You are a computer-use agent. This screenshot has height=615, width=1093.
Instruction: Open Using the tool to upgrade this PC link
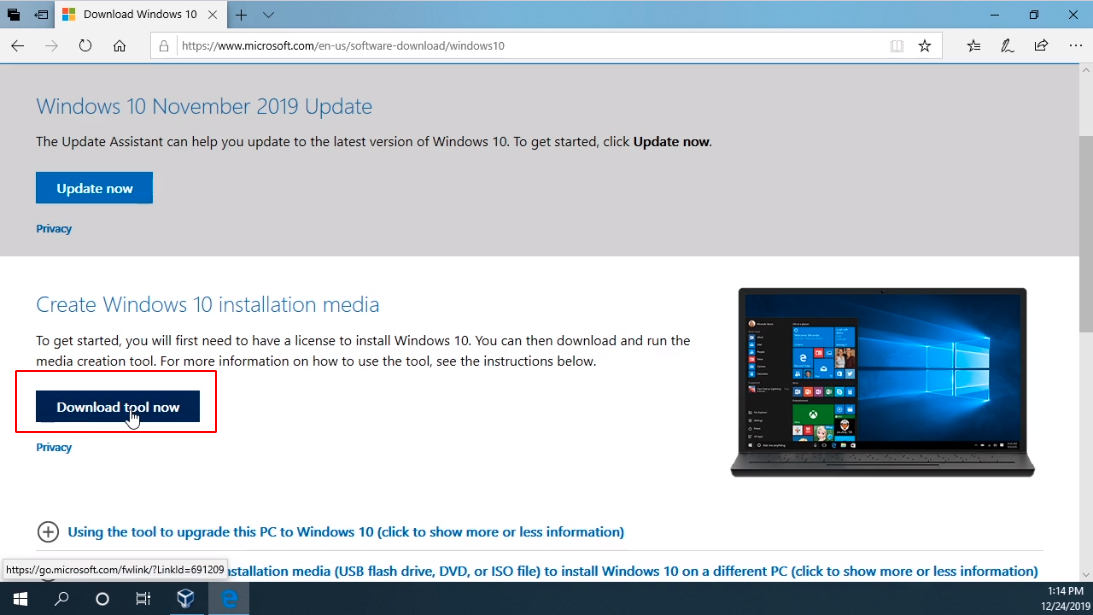[346, 532]
